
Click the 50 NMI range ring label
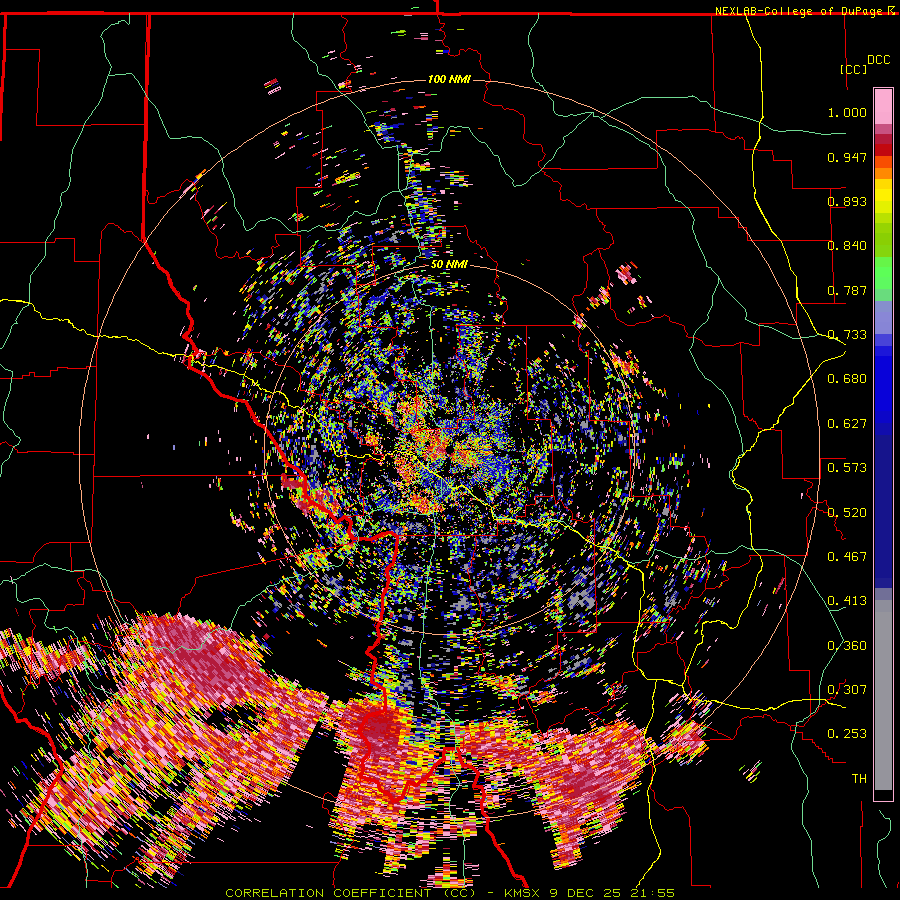pyautogui.click(x=449, y=265)
